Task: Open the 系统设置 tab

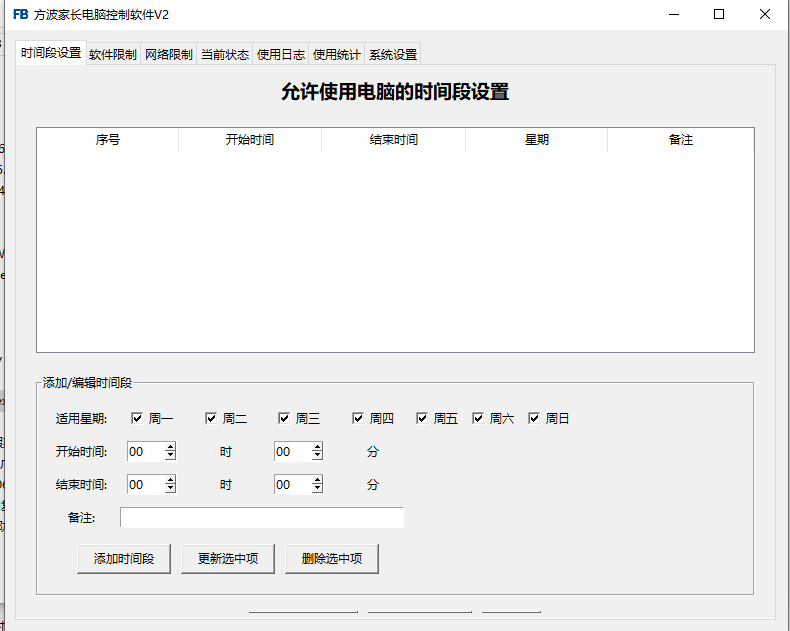Action: [393, 55]
